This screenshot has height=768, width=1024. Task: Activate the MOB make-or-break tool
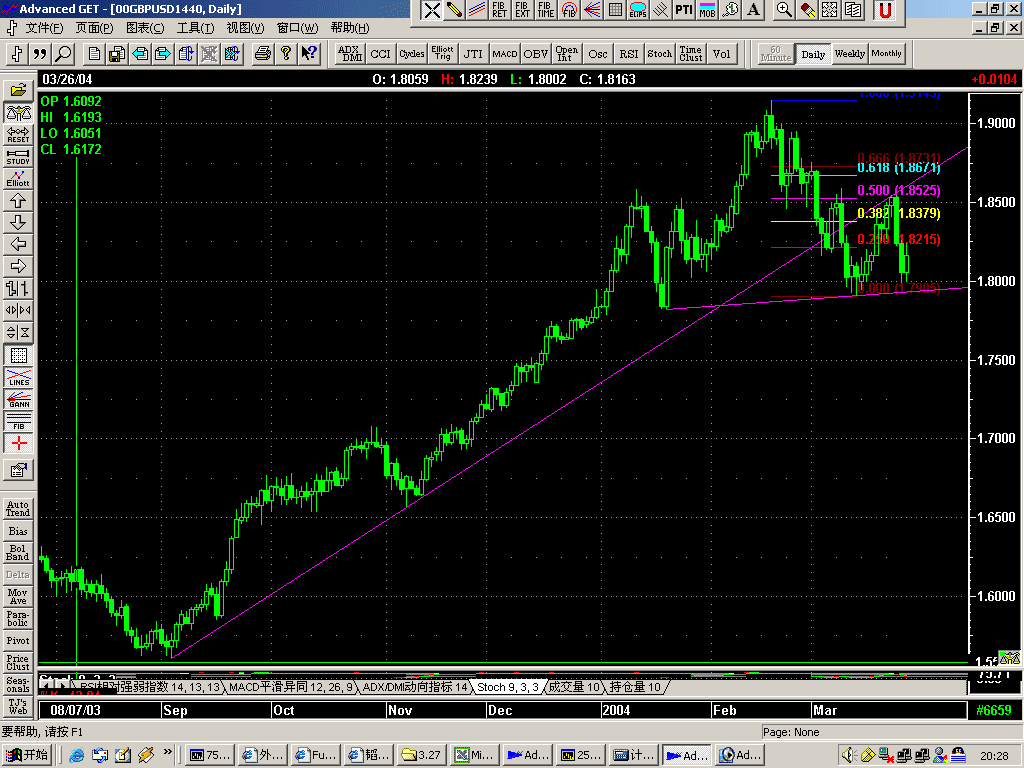707,10
